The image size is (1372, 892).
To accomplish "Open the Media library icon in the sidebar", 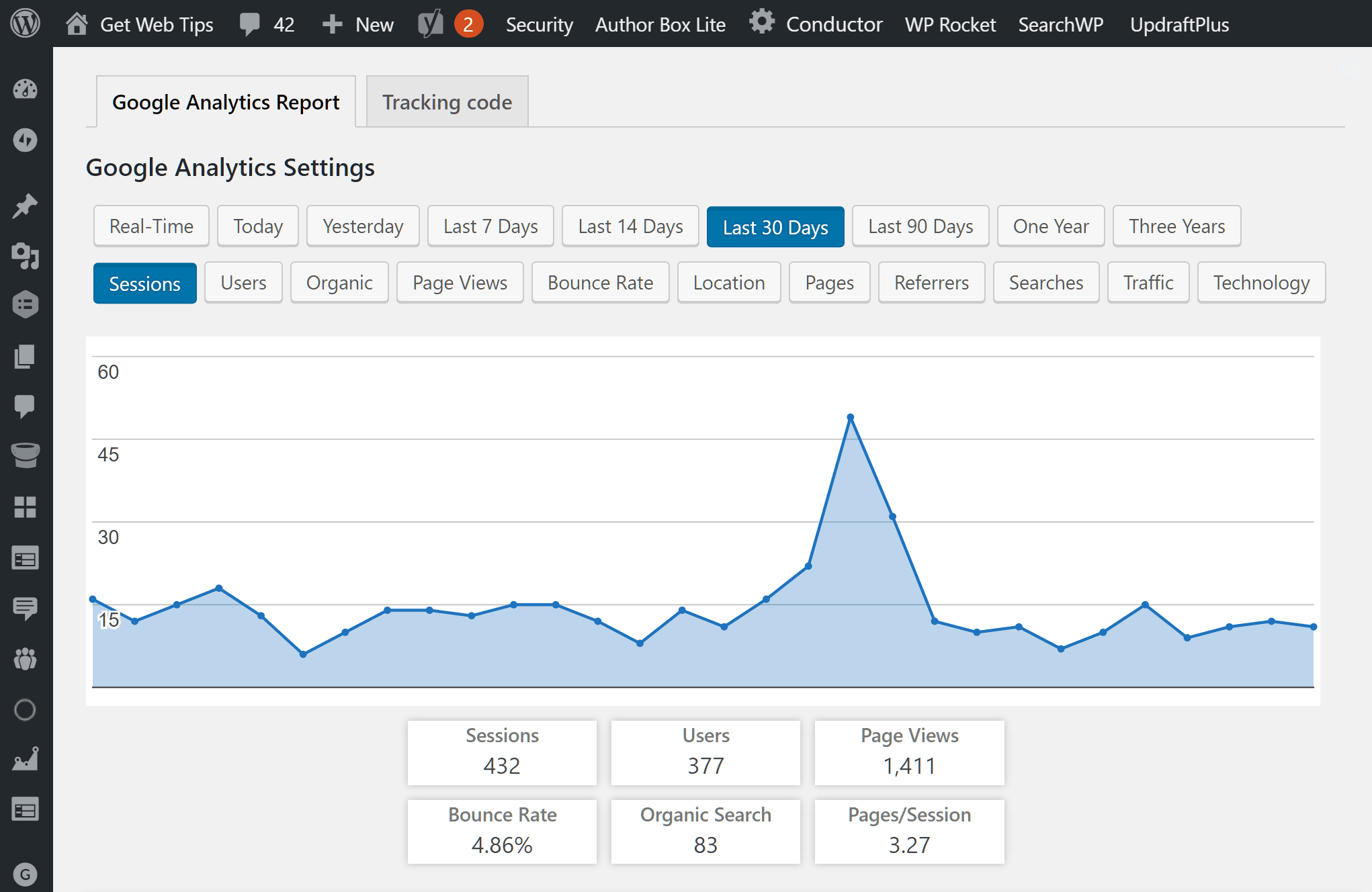I will tap(25, 257).
